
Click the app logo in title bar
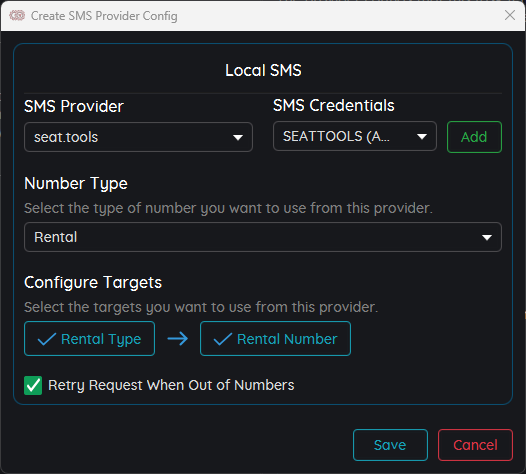(17, 15)
